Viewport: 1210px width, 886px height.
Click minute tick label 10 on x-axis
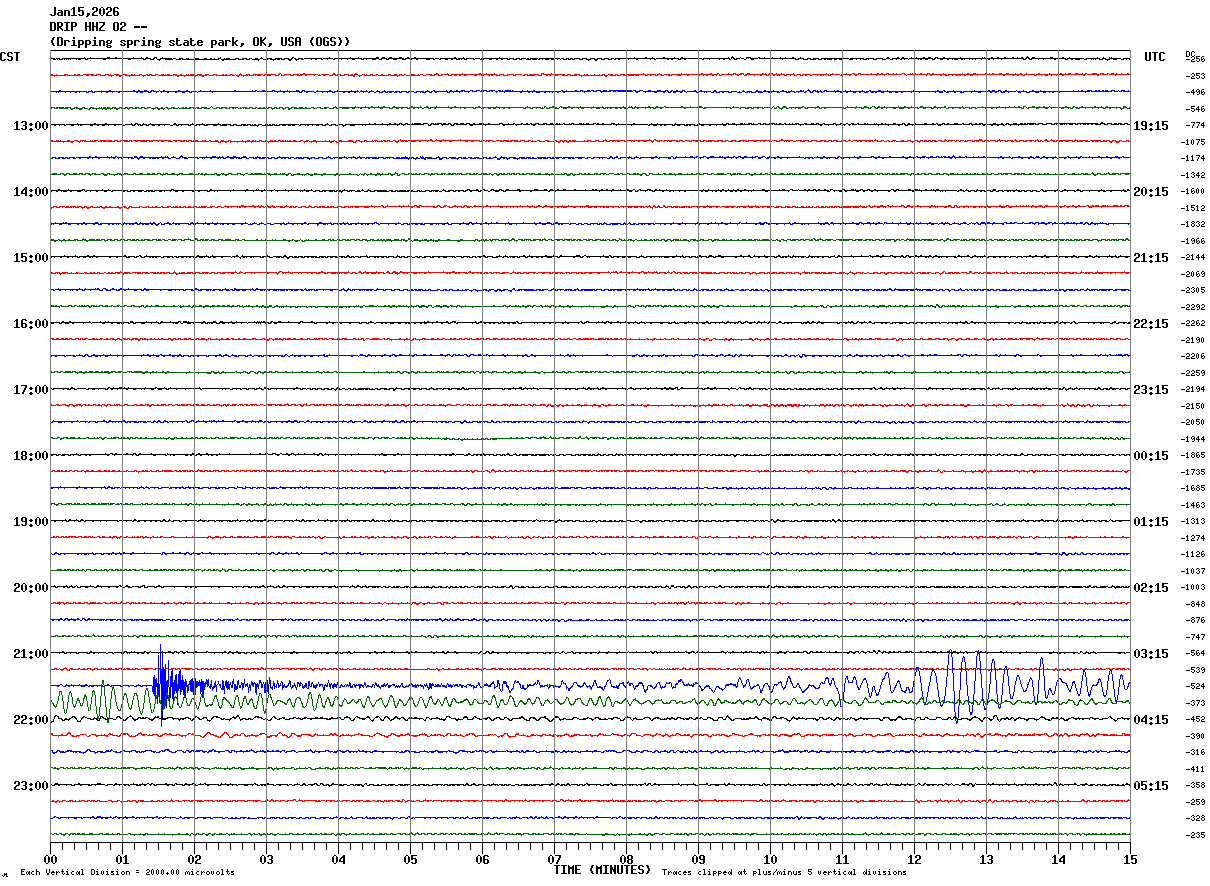coord(770,859)
